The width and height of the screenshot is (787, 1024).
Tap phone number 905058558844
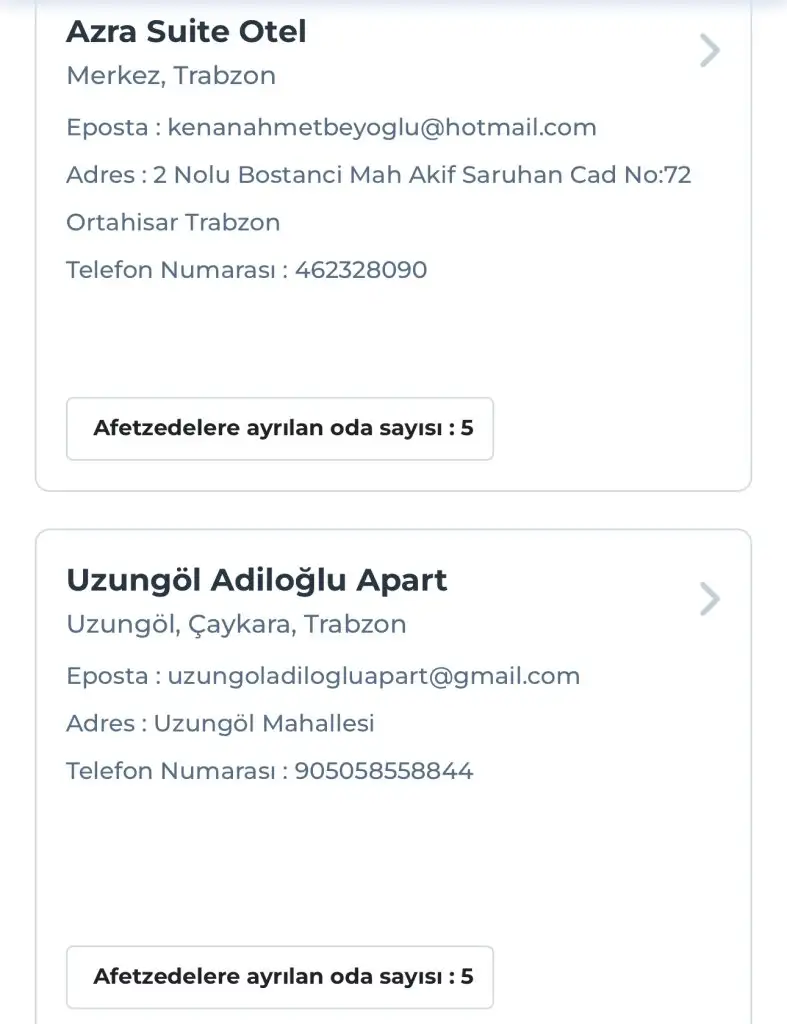(384, 771)
